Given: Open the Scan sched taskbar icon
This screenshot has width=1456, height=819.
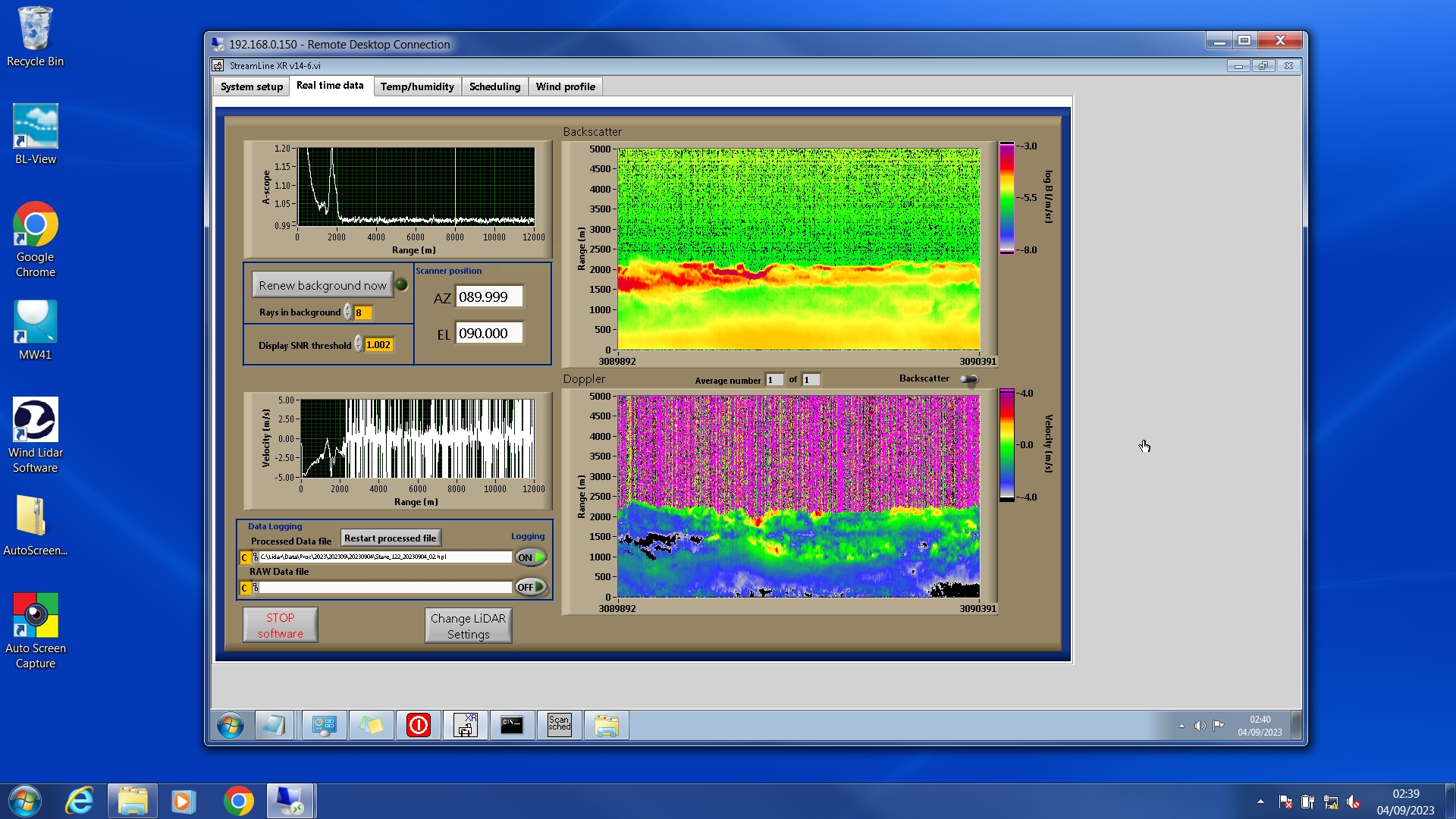Looking at the screenshot, I should 559,726.
